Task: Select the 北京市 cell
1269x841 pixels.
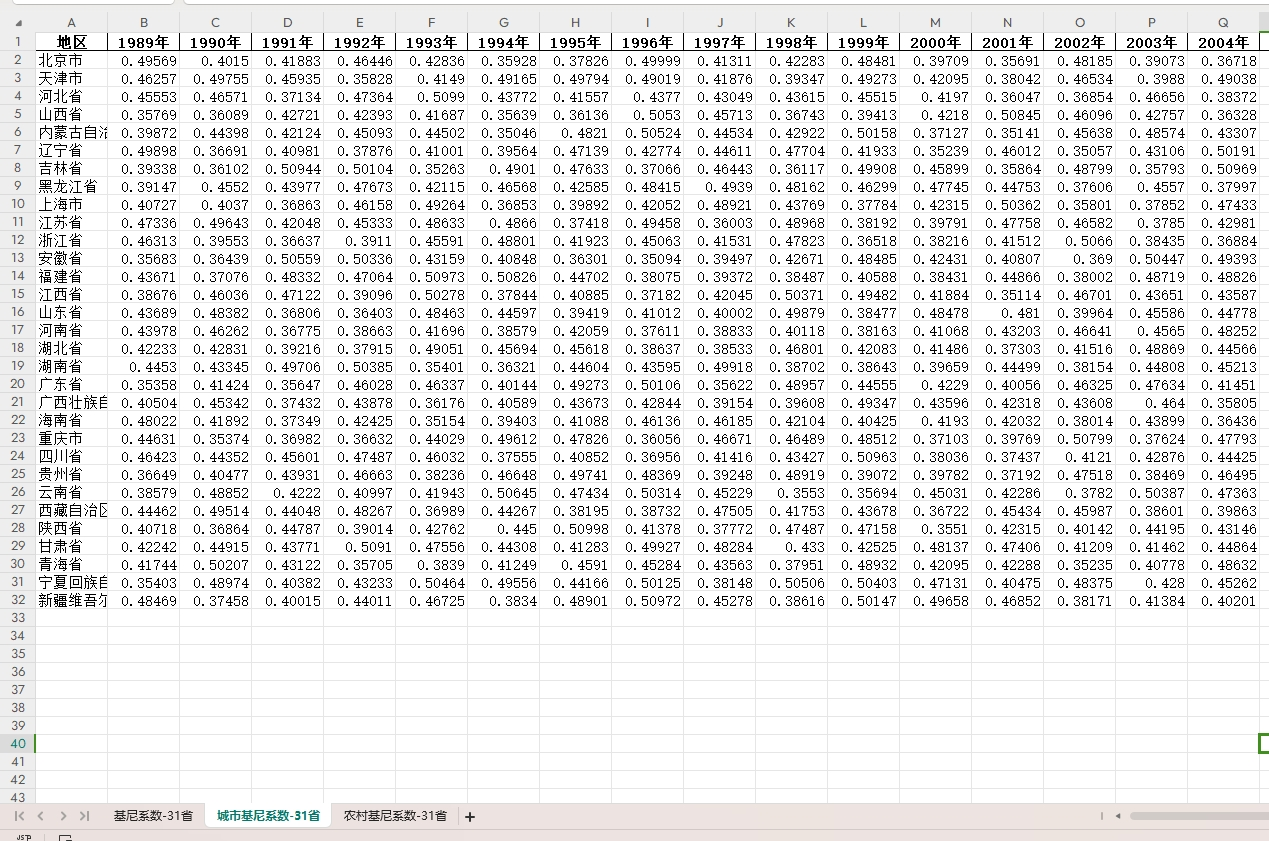Action: 71,61
